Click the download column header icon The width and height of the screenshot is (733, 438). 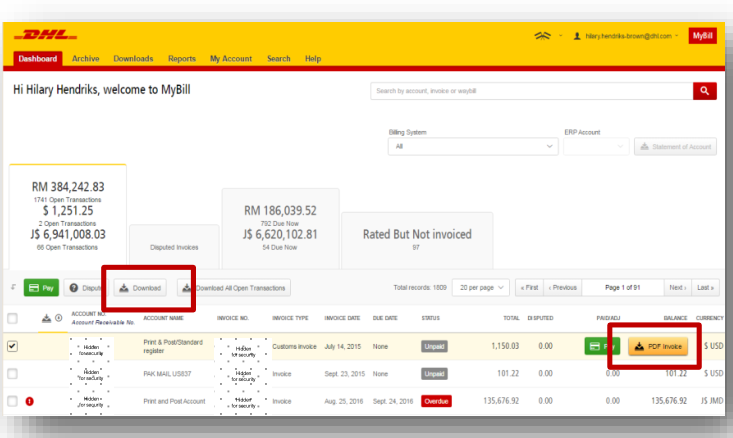46,318
